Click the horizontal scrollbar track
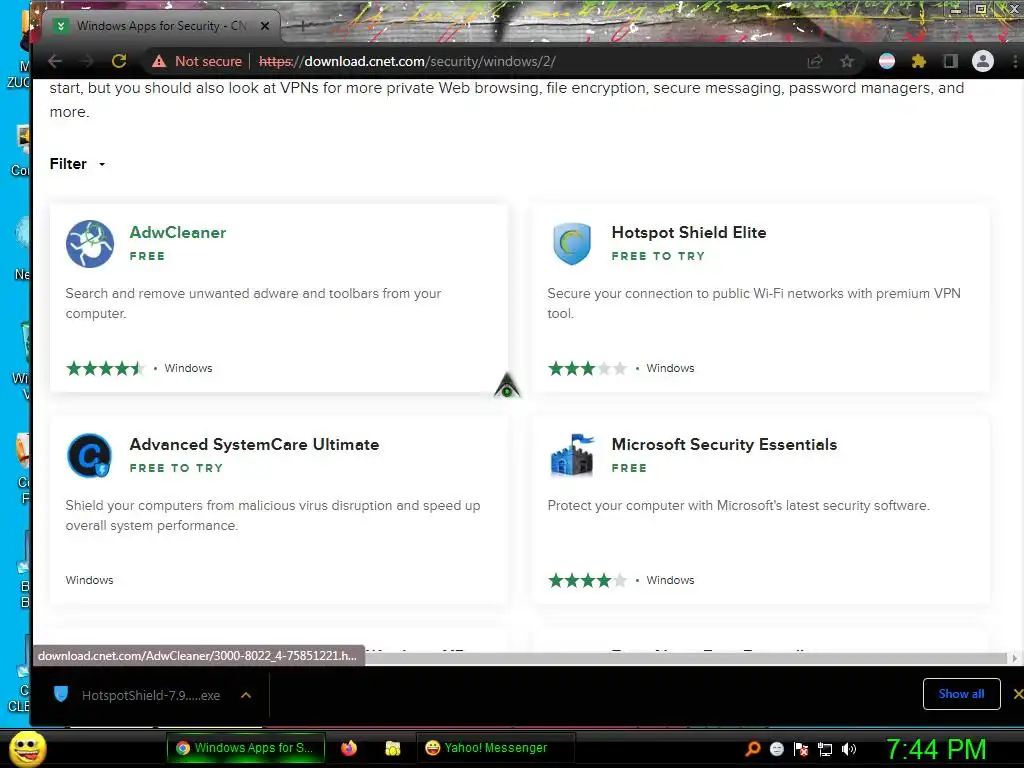This screenshot has height=768, width=1024. coord(686,658)
